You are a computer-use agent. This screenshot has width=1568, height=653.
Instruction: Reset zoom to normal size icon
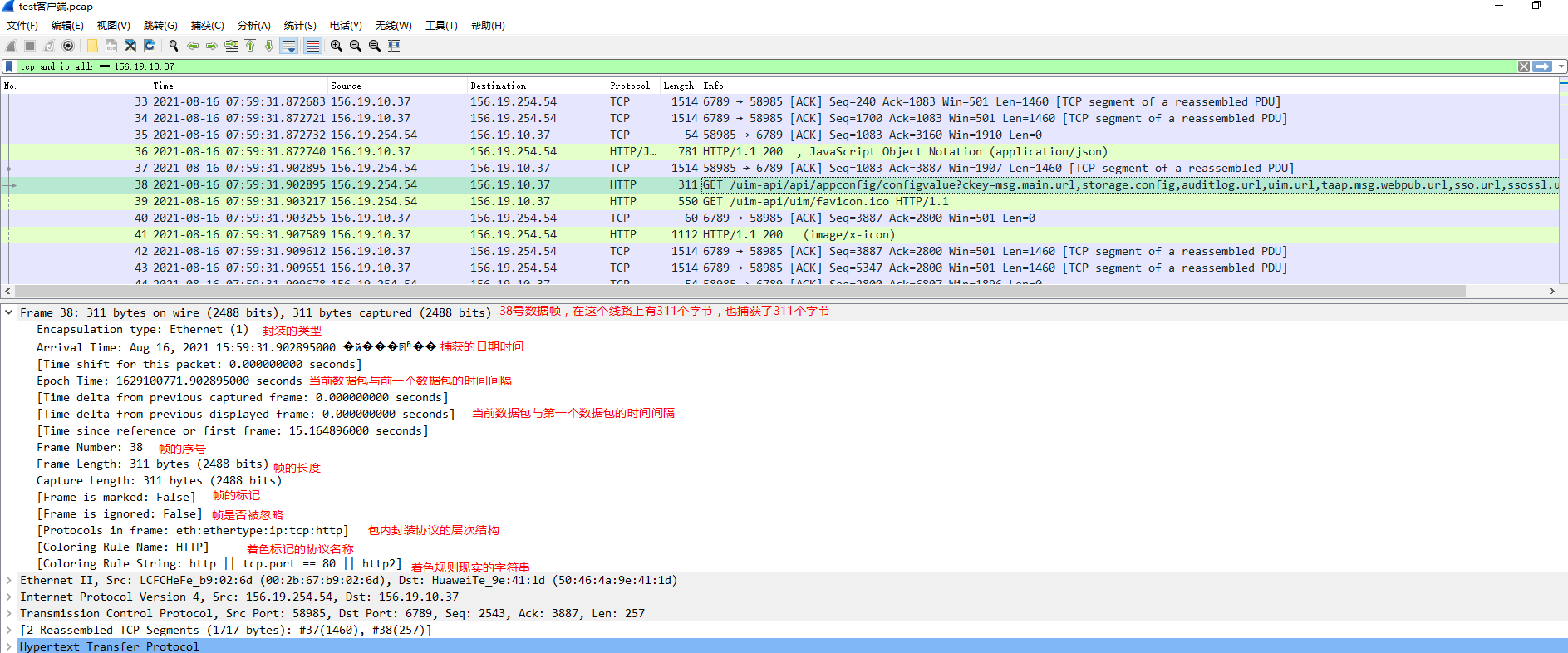click(x=375, y=46)
